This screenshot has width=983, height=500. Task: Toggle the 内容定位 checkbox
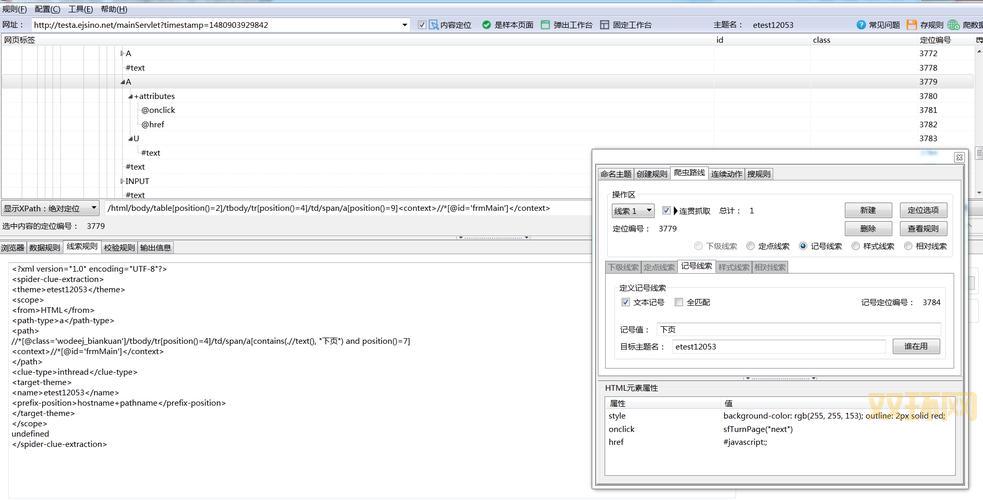[x=422, y=25]
